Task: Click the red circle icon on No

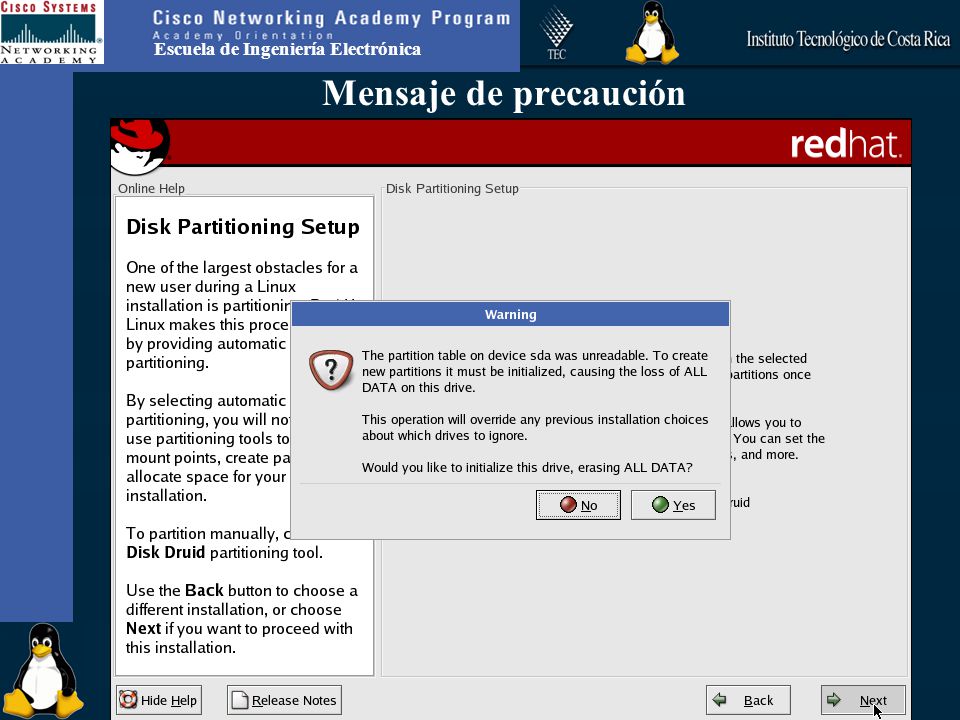Action: pyautogui.click(x=568, y=504)
